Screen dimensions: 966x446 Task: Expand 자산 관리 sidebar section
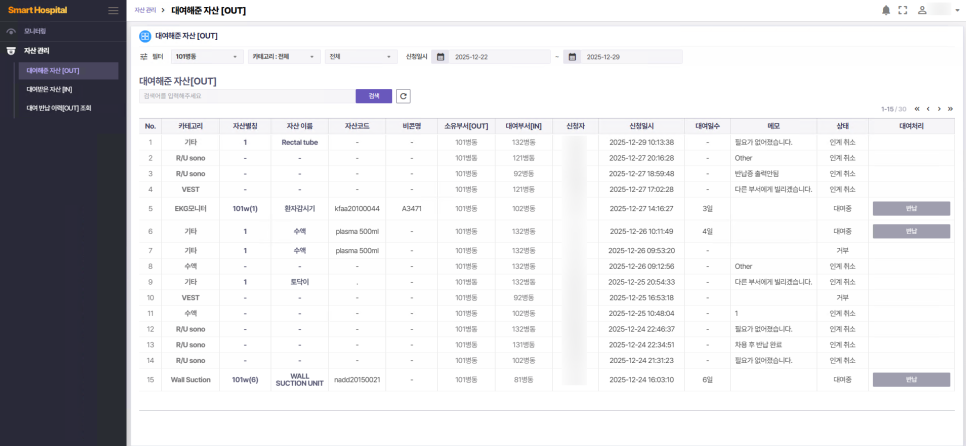click(37, 50)
